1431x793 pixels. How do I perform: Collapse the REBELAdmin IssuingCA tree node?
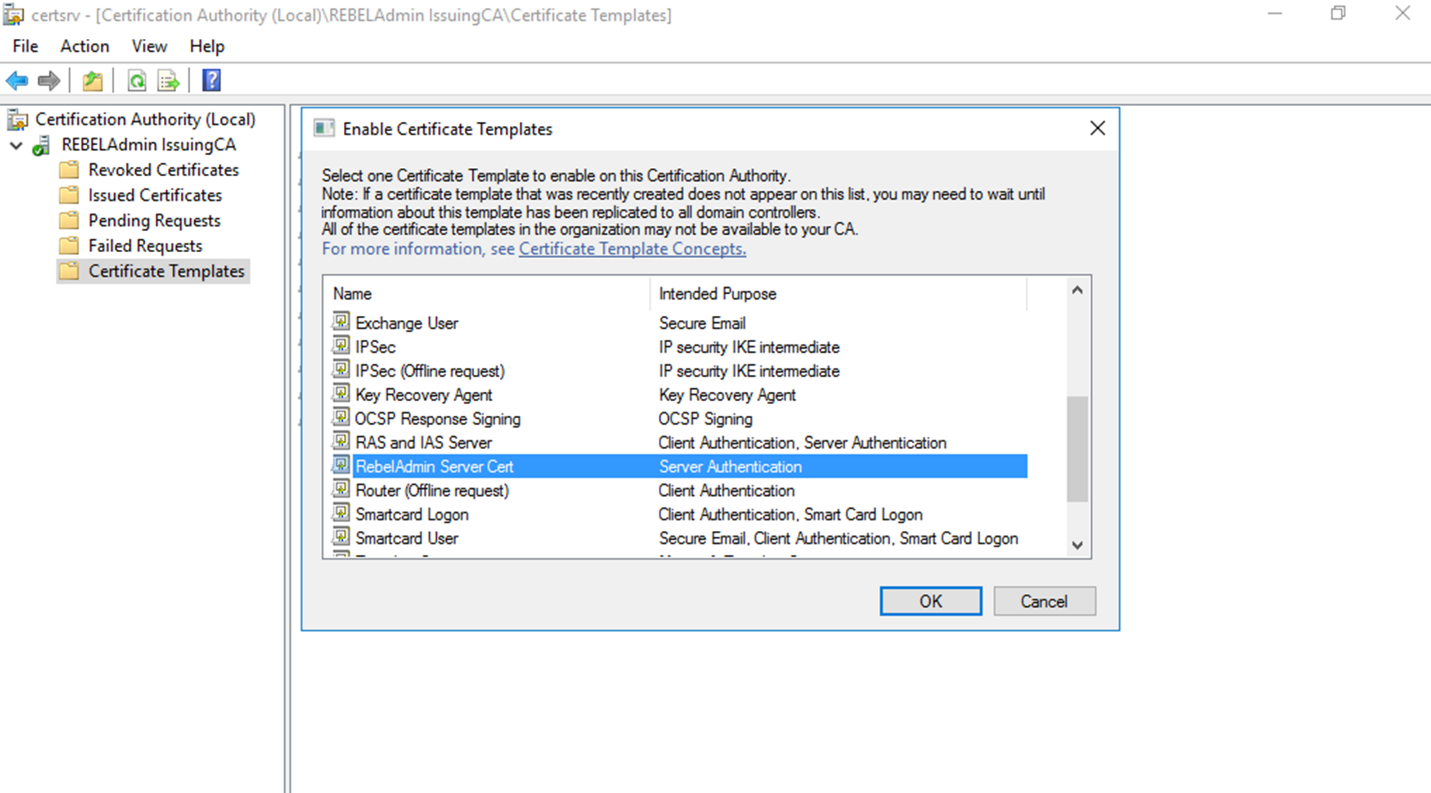coord(17,145)
